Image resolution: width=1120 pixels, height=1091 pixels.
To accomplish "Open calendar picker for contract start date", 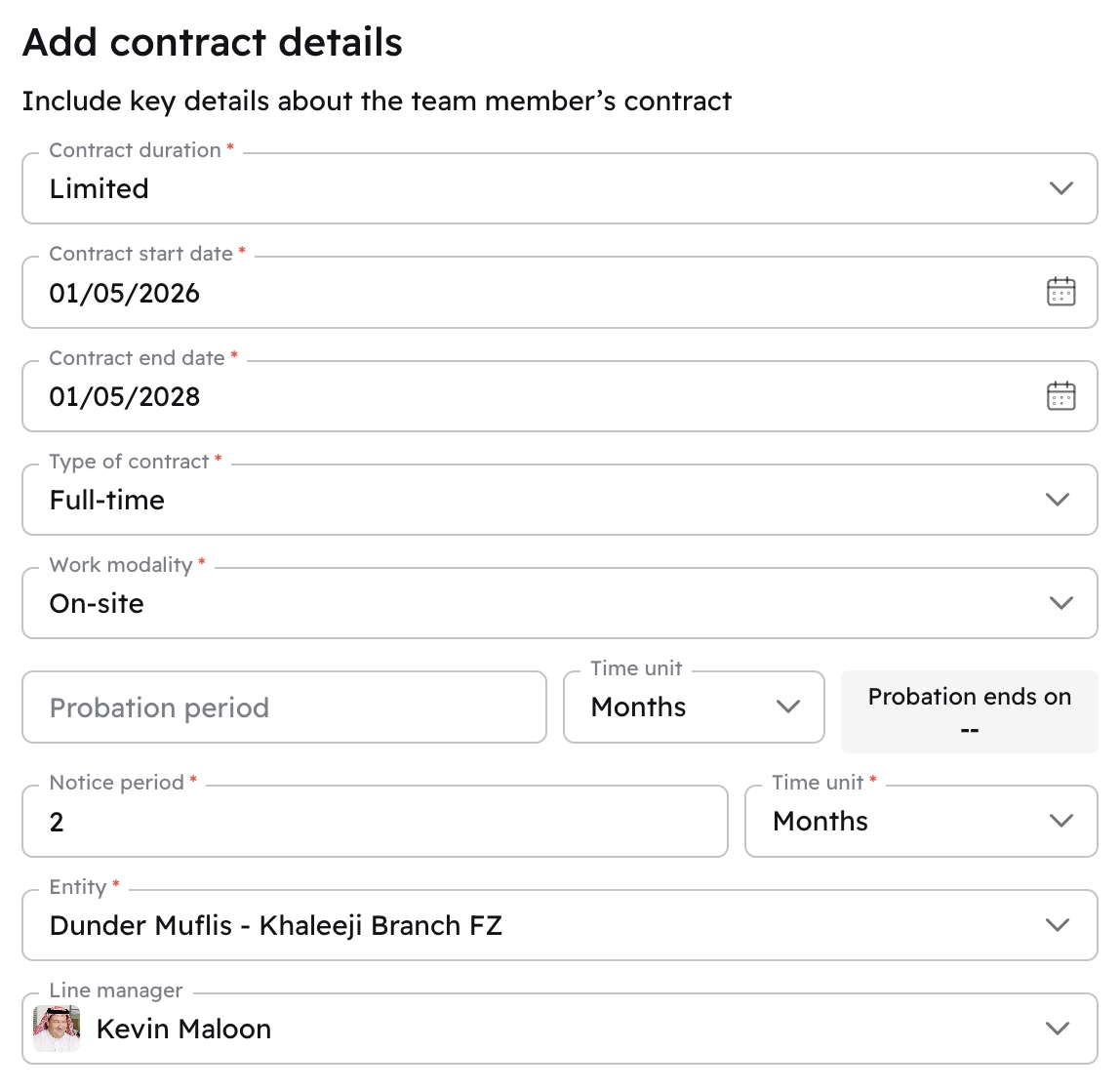I will pos(1060,292).
